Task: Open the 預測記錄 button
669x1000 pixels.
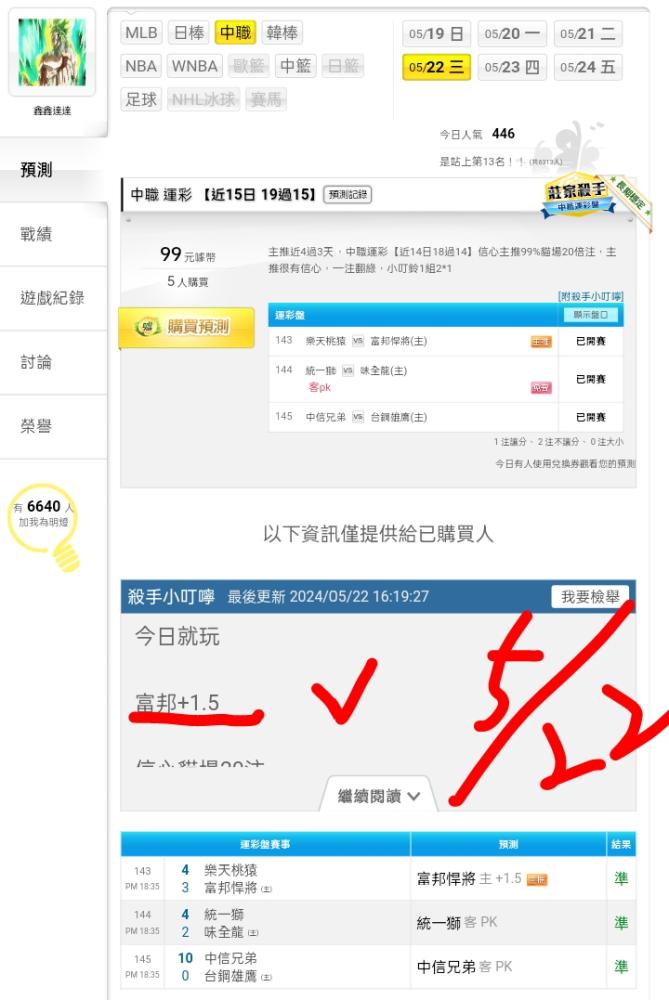Action: (348, 195)
